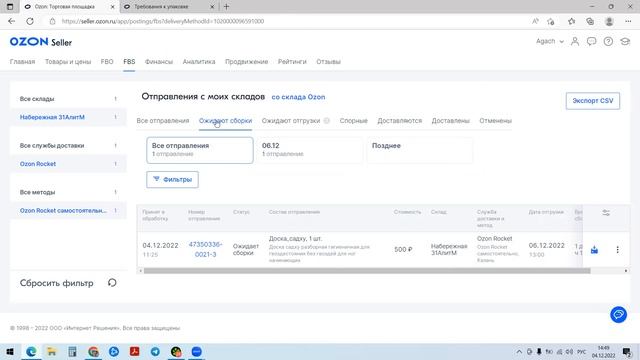Switch to the Требования к упаковке browser tab

coord(170,7)
